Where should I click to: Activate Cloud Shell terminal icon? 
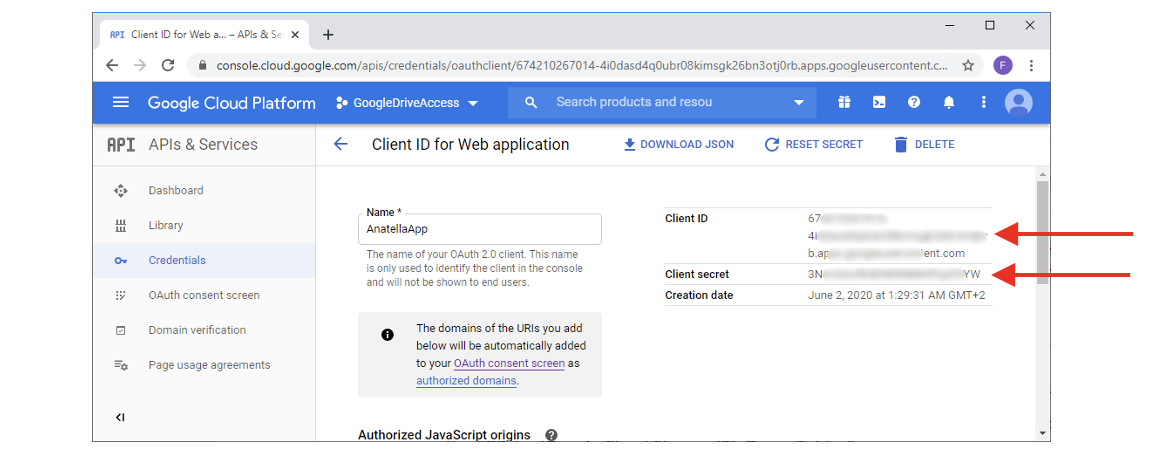[x=879, y=102]
